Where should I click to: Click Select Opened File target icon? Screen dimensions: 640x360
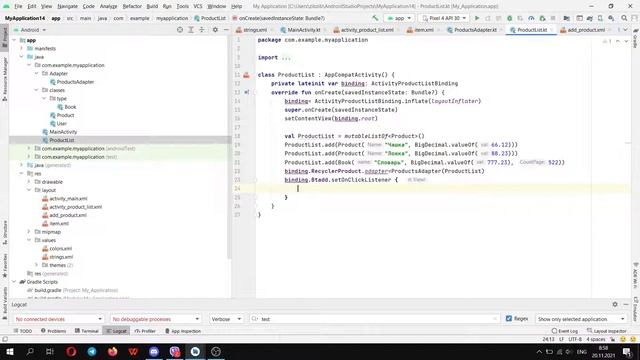coord(180,30)
